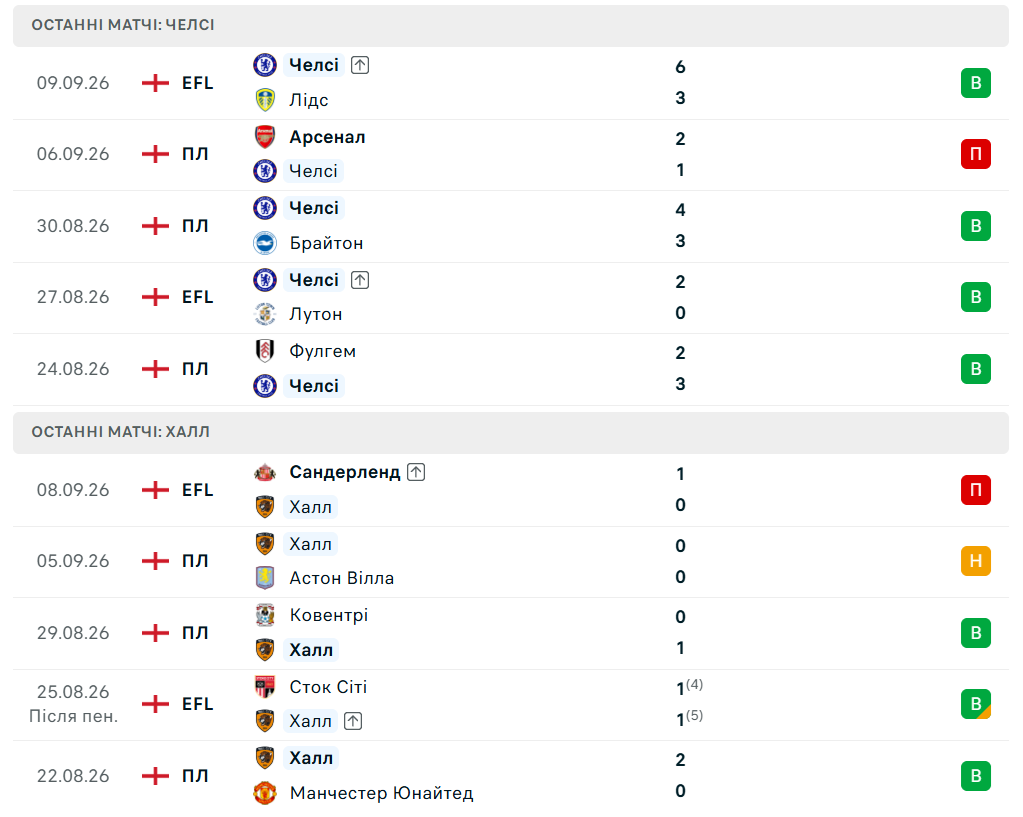
Task: Click the Brighton club crest icon
Action: click(265, 243)
